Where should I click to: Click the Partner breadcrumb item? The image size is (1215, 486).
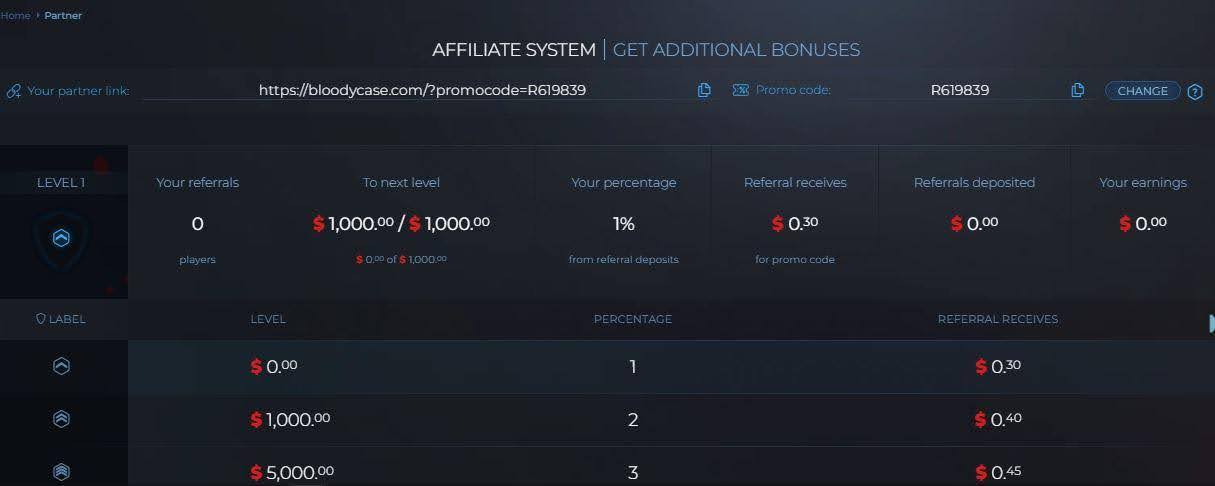(63, 15)
